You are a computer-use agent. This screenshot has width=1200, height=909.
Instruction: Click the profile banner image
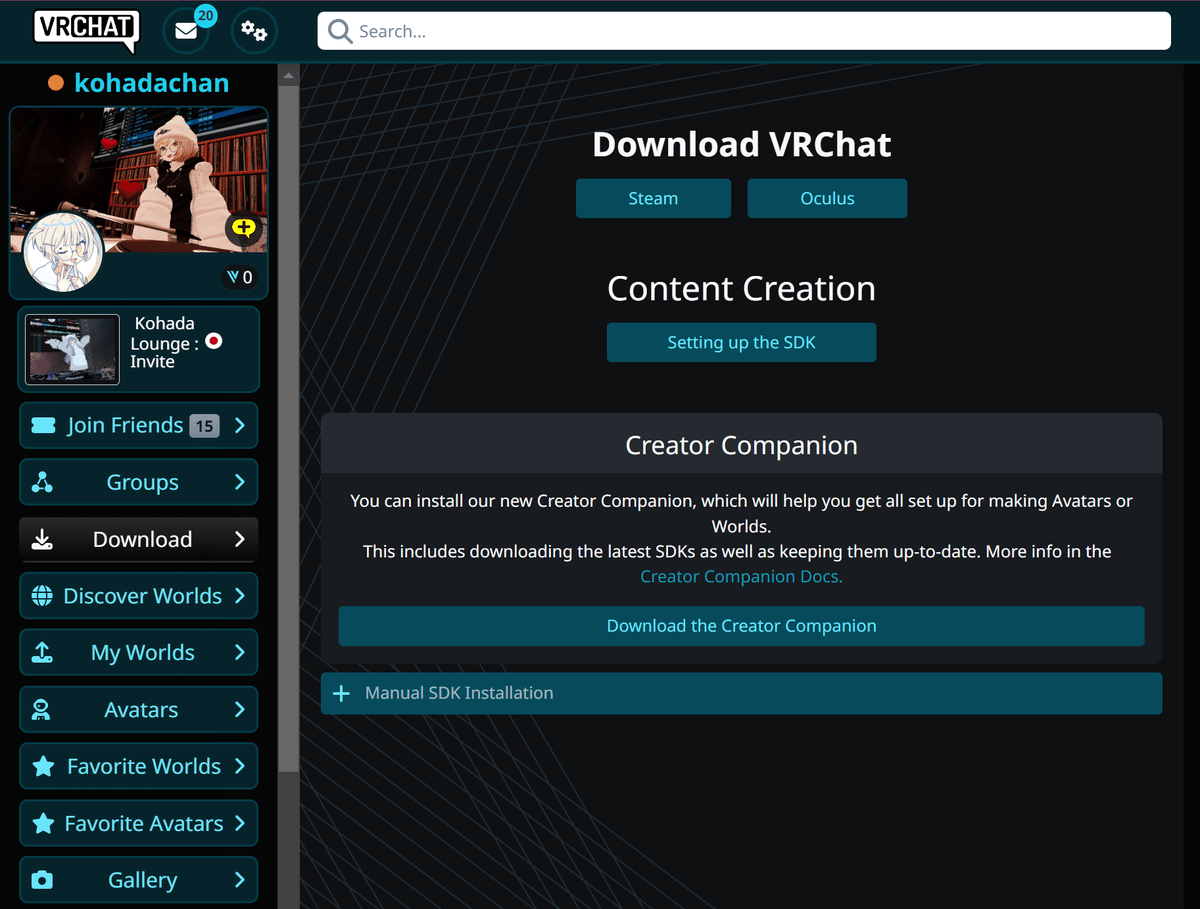tap(139, 180)
